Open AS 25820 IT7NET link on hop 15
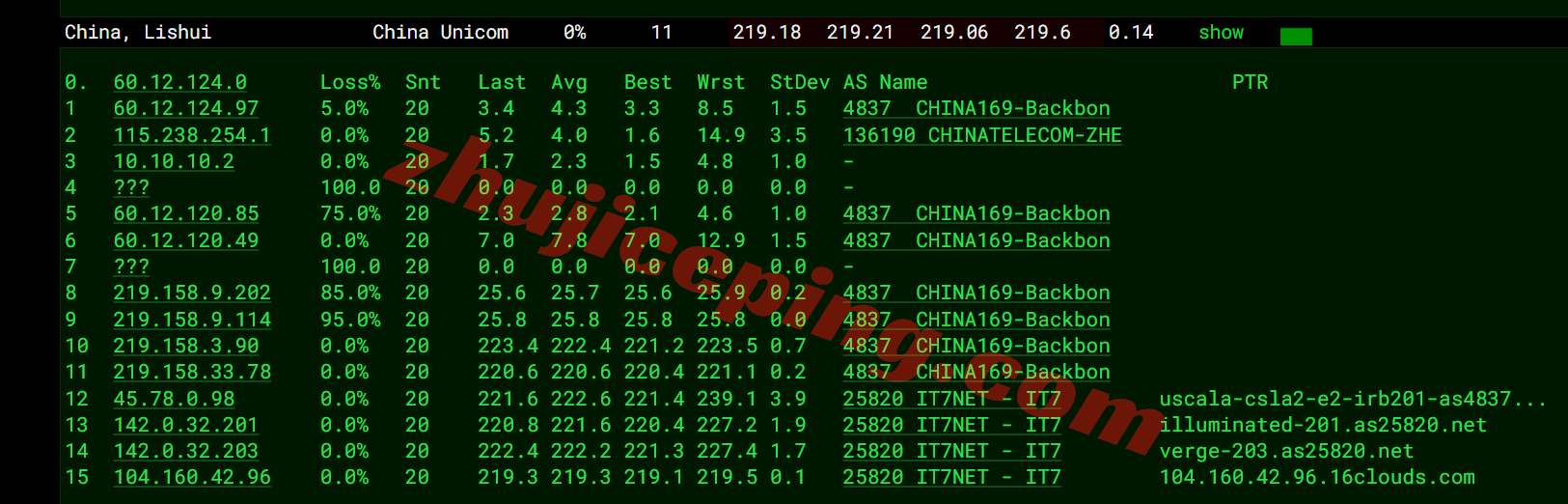The width and height of the screenshot is (1568, 504). click(x=952, y=477)
